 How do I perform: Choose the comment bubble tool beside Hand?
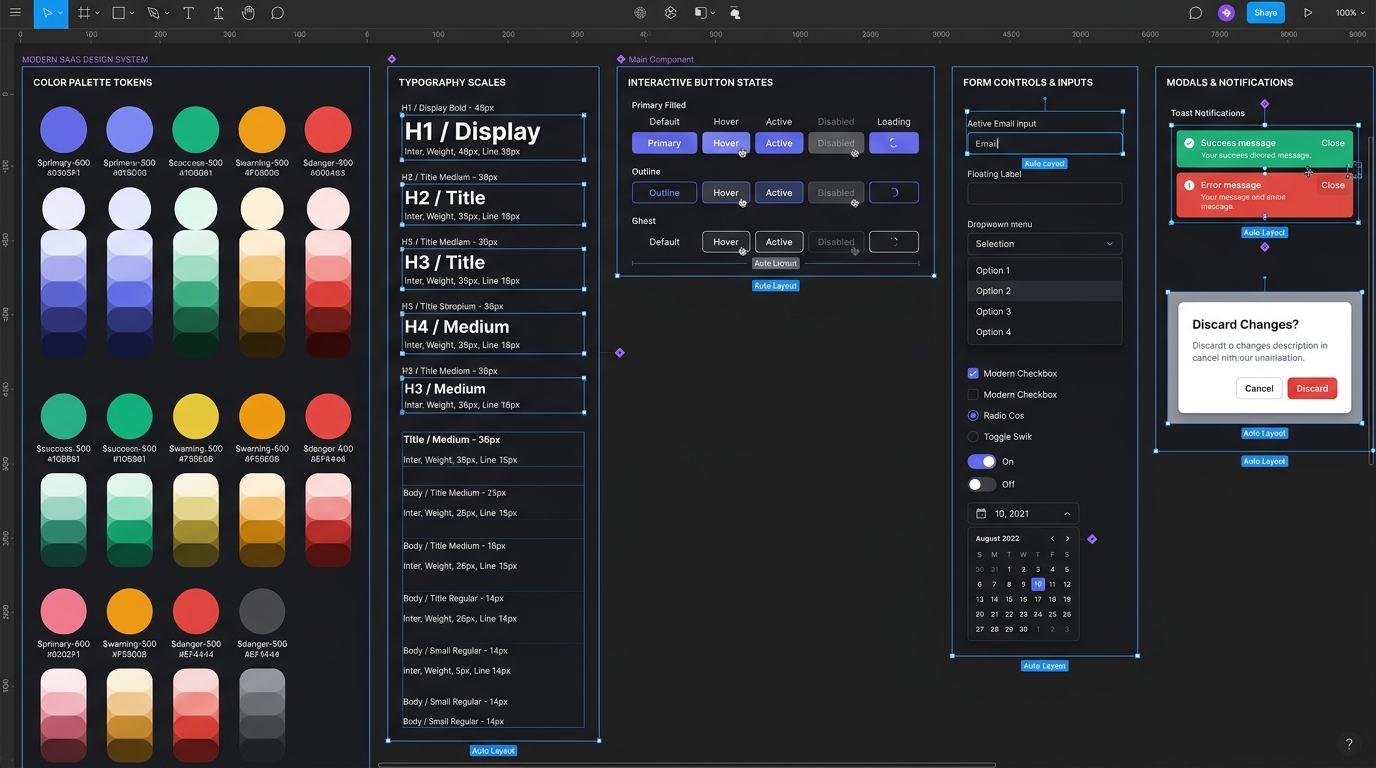pos(278,13)
